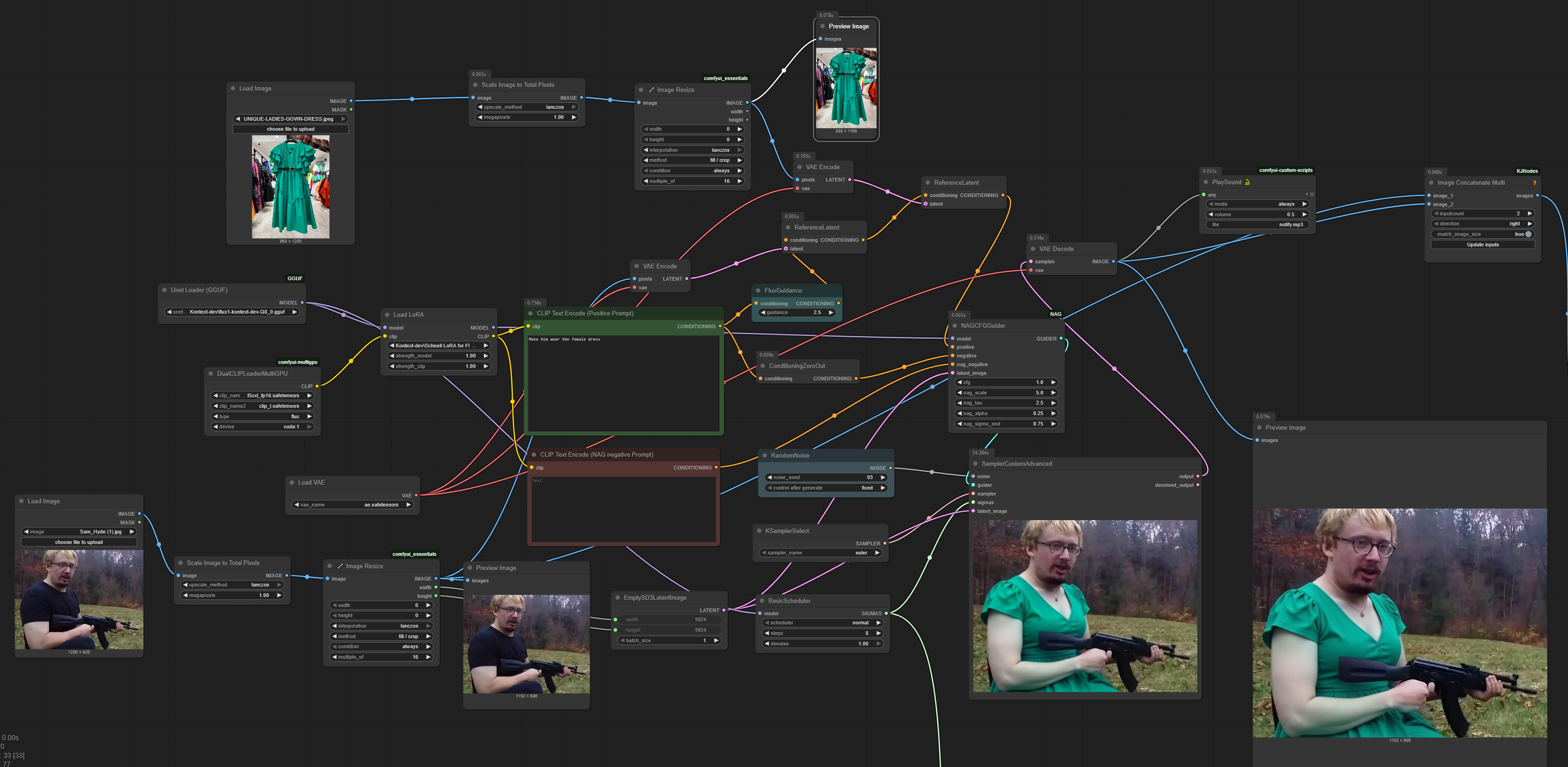Viewport: 1568px width, 767px height.
Task: Click the DualCLIPLoaderMultiGPU node collapse dot
Action: click(211, 374)
